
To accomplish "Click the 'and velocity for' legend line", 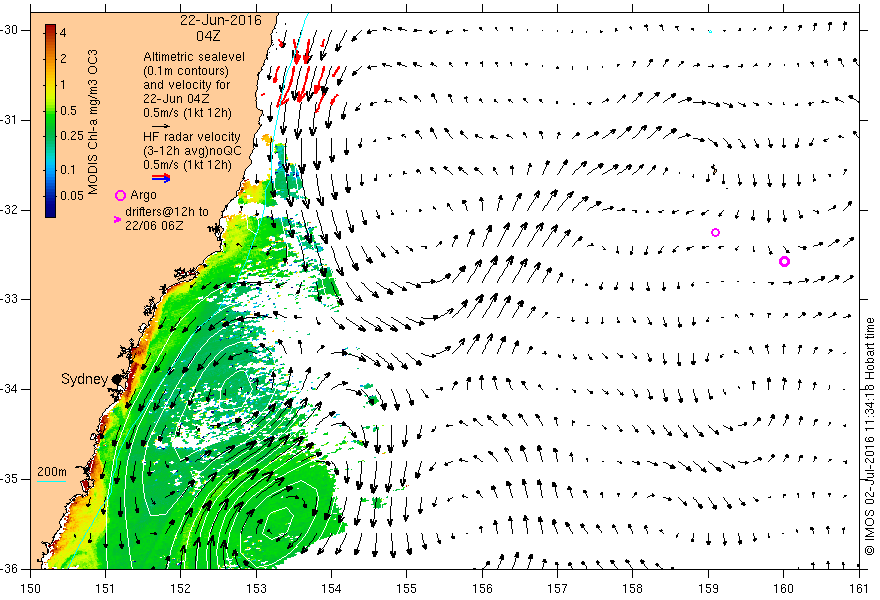I will [x=186, y=85].
